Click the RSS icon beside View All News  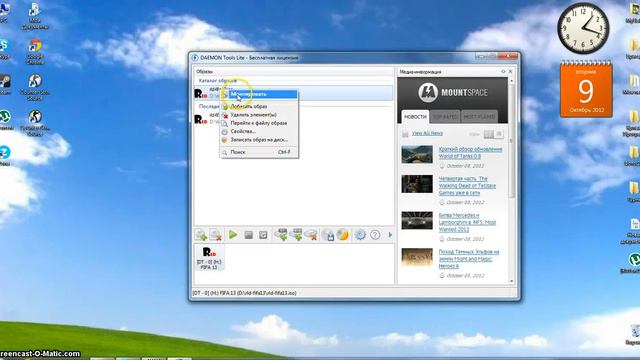point(405,134)
